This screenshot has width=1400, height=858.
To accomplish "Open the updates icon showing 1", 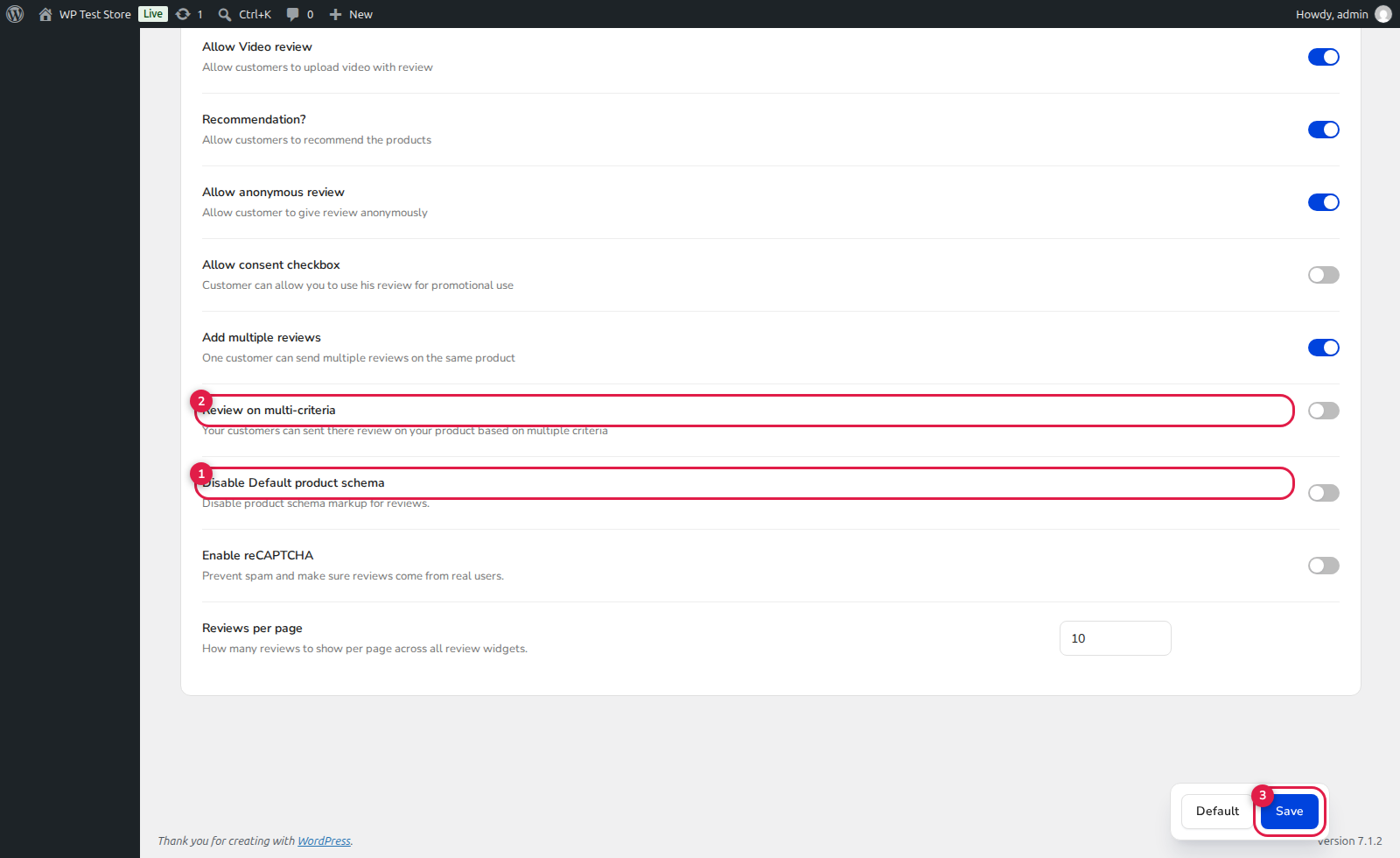I will 183,14.
